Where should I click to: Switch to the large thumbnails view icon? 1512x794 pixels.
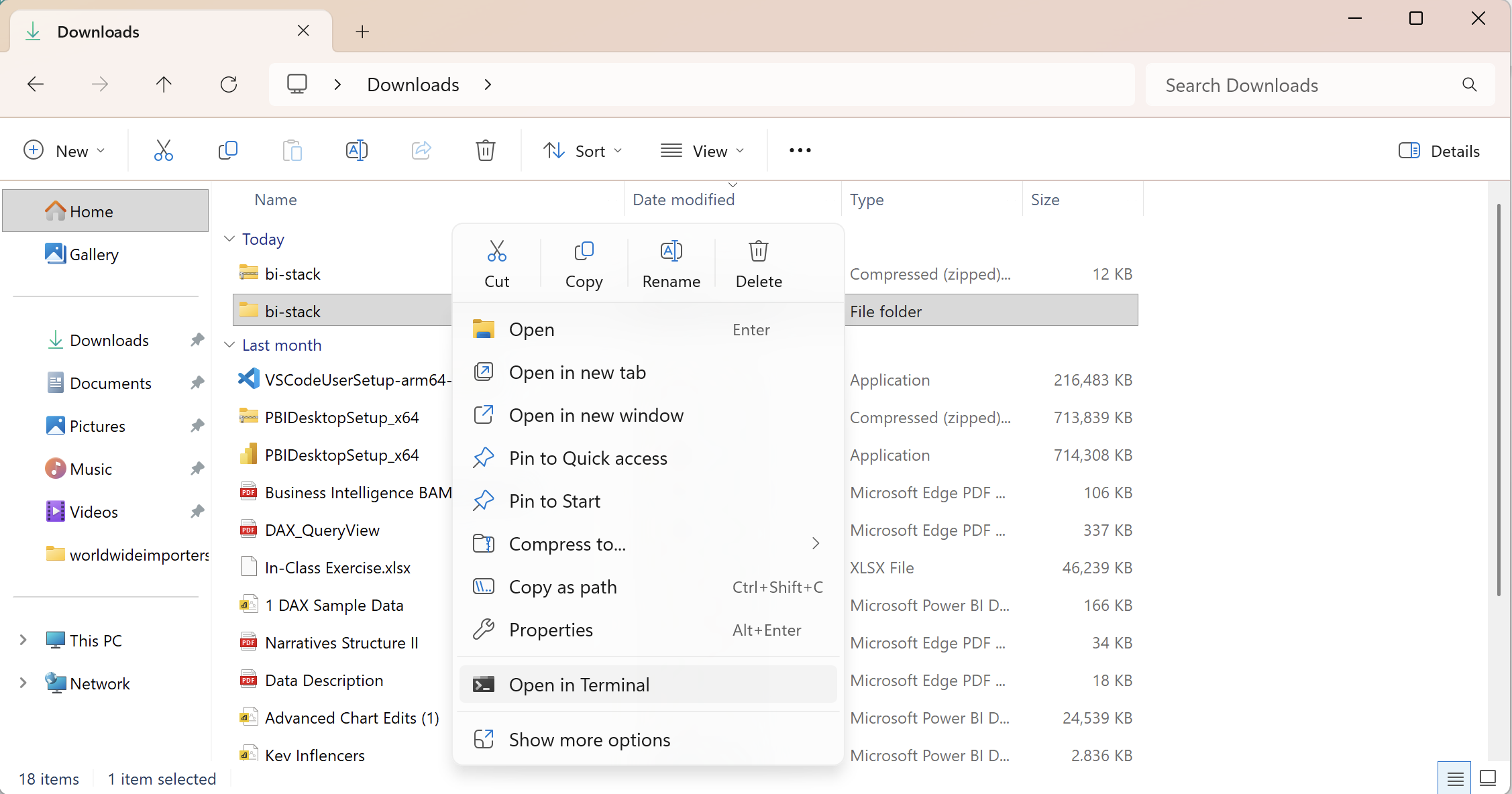pos(1488,778)
